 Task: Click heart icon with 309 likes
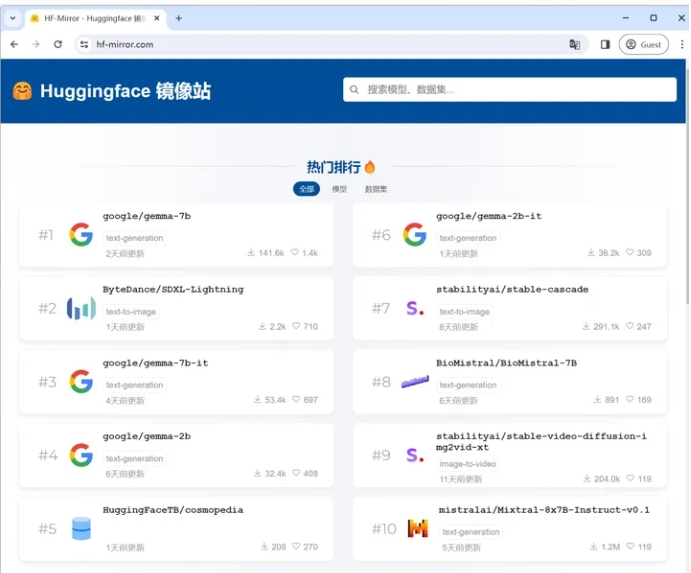tap(630, 253)
